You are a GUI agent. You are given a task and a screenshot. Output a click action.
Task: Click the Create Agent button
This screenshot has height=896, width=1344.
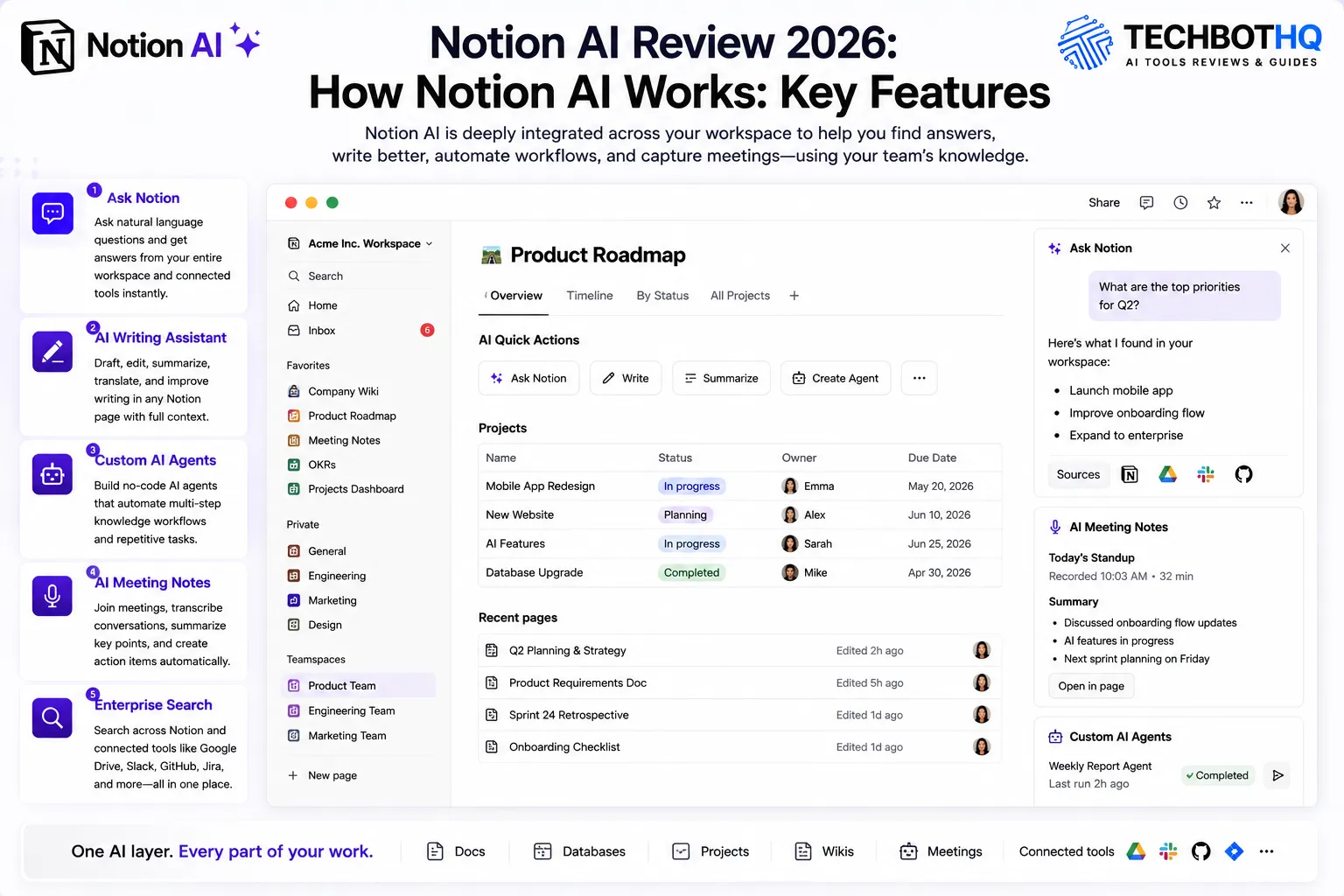pos(836,378)
